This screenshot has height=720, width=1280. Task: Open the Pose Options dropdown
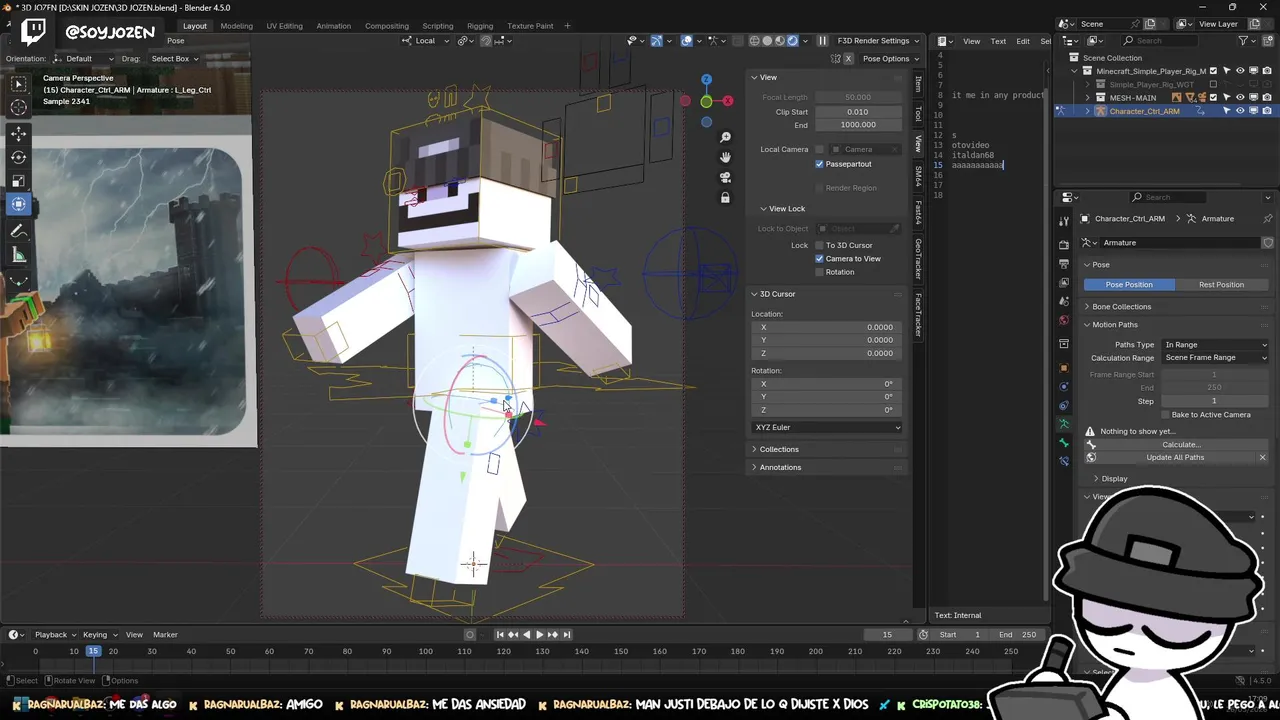pos(890,59)
